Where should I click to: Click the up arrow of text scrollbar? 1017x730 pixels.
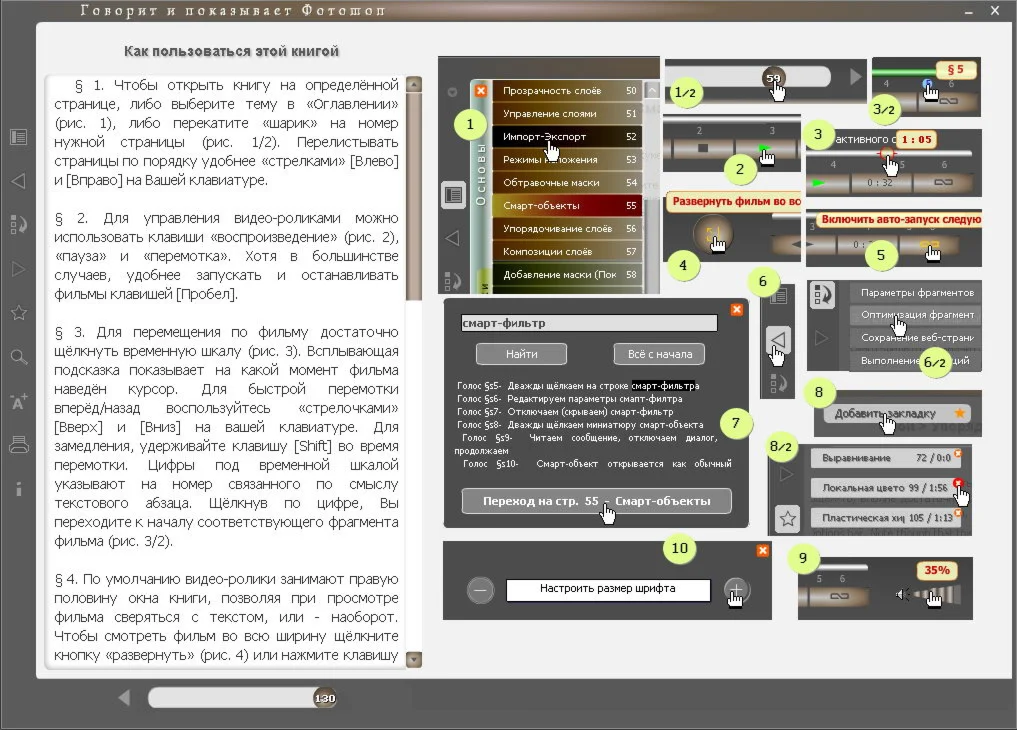click(x=413, y=84)
